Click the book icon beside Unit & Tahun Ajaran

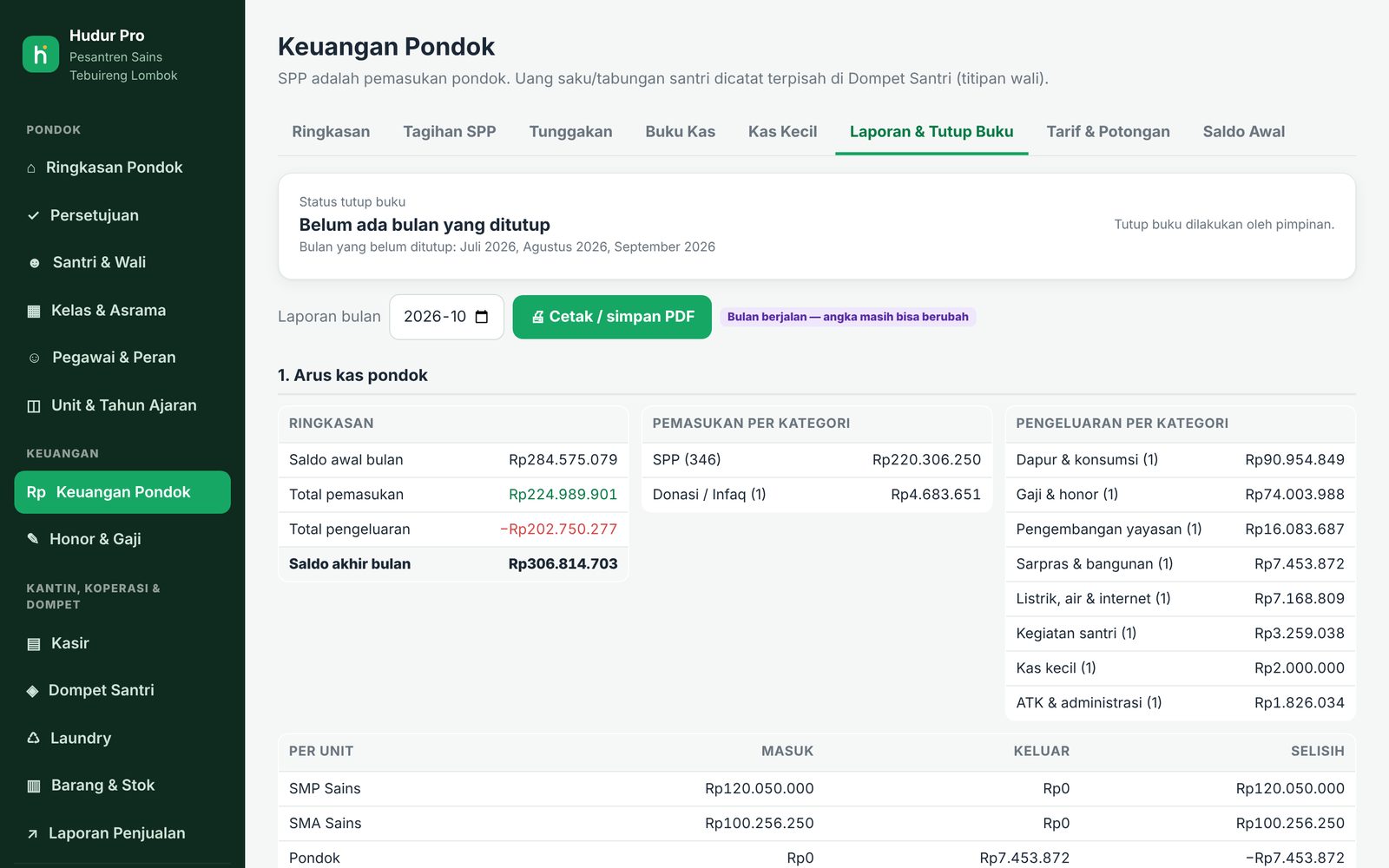coord(34,406)
